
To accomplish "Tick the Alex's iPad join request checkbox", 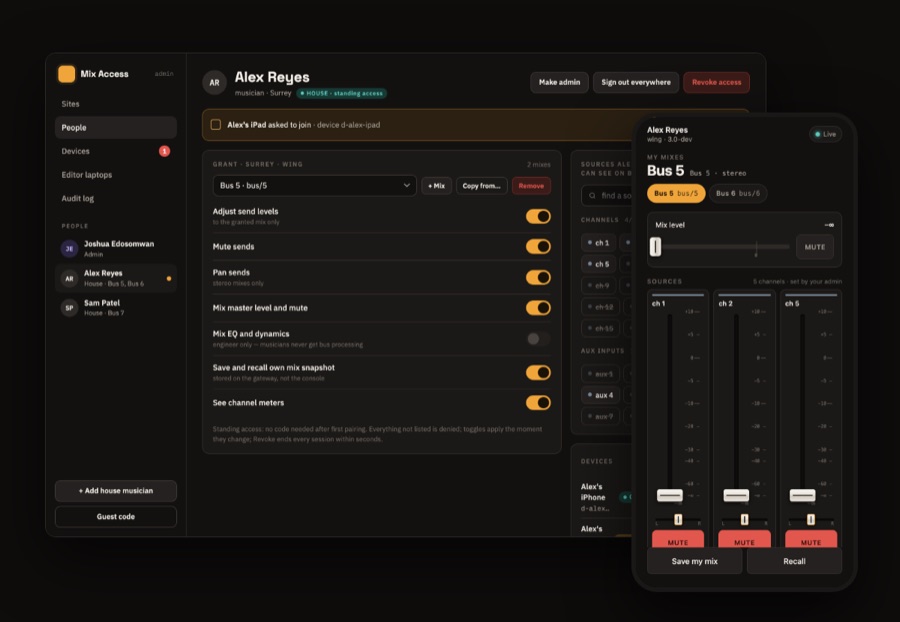I will [216, 125].
